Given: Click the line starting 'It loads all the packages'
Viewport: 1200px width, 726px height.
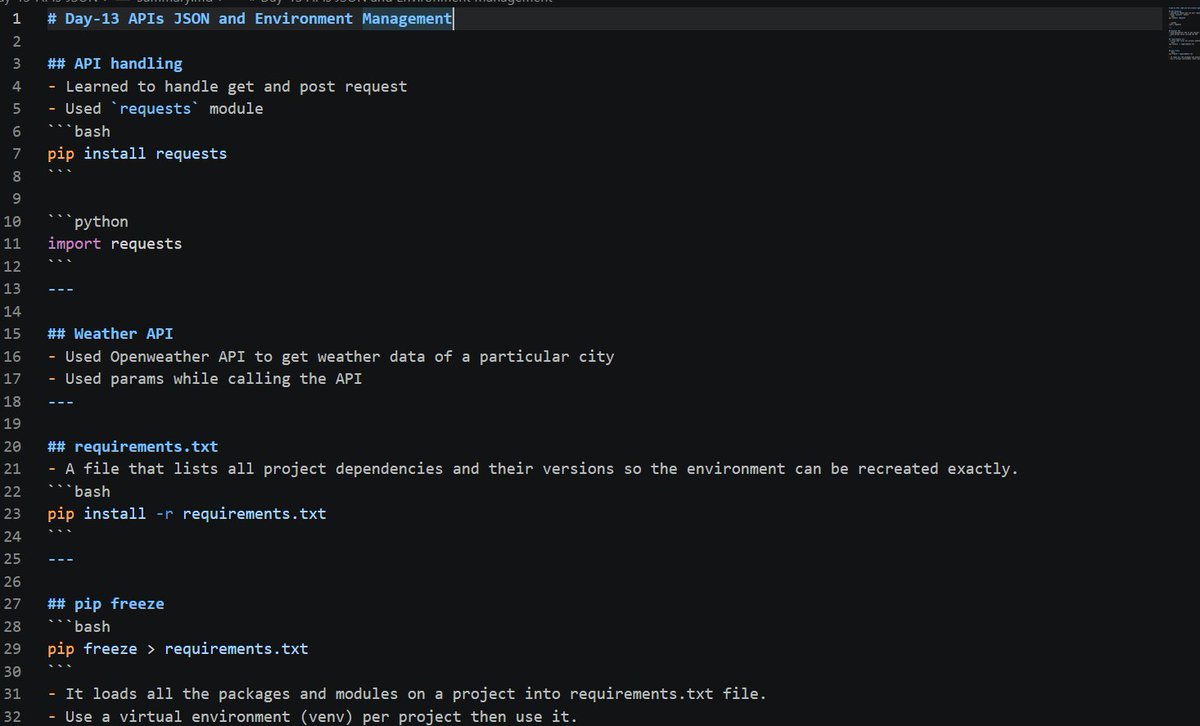Looking at the screenshot, I should tap(407, 694).
